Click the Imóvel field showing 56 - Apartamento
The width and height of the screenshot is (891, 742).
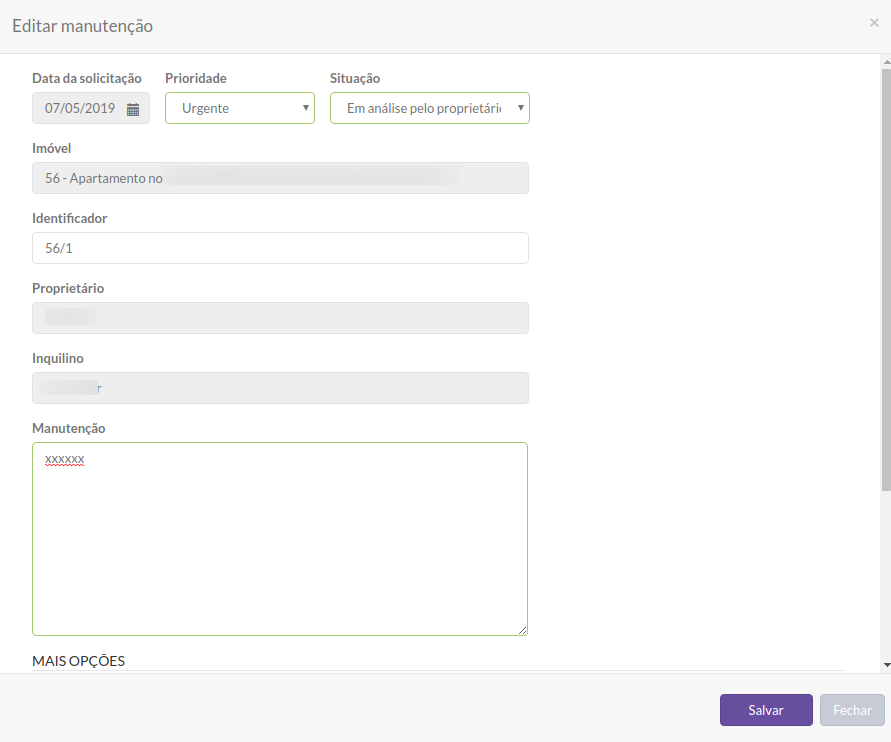tap(280, 178)
